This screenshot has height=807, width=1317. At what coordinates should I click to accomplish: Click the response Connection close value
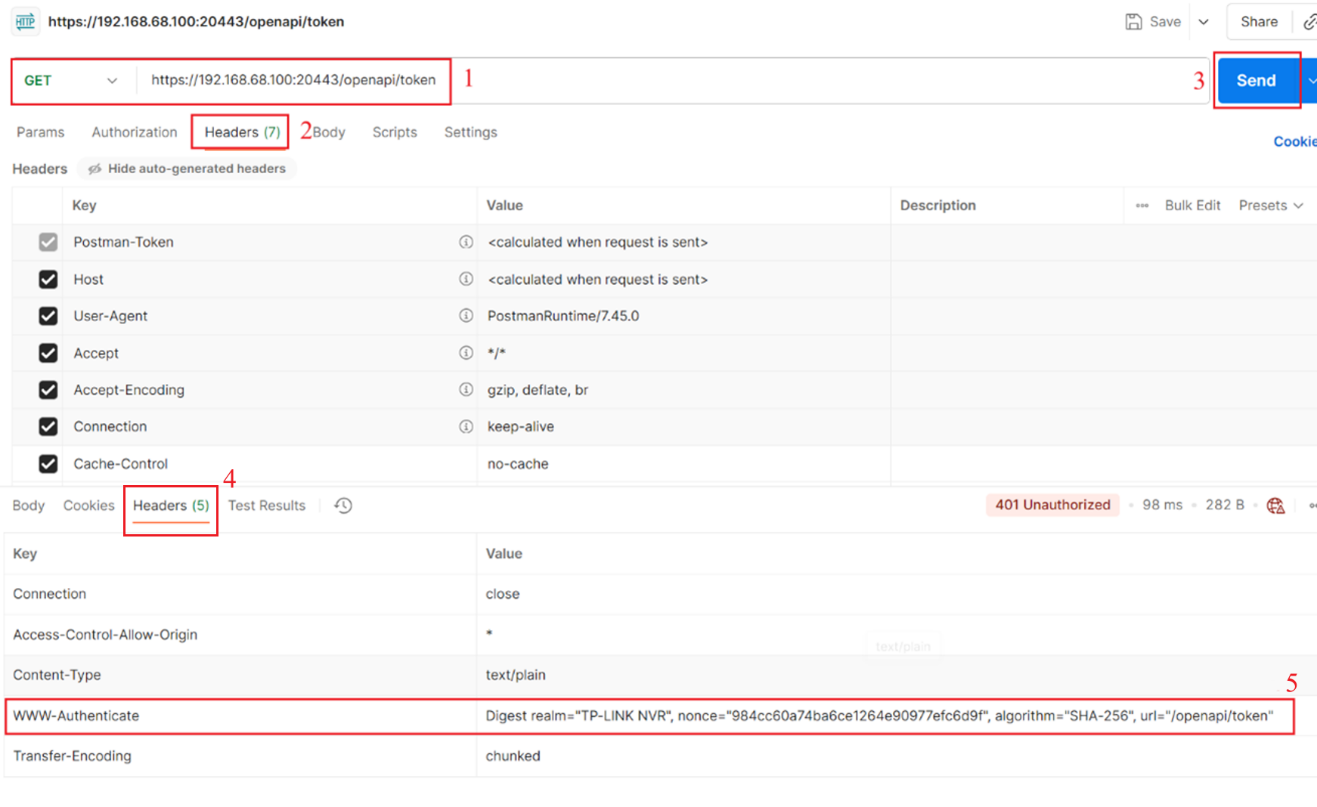click(503, 594)
